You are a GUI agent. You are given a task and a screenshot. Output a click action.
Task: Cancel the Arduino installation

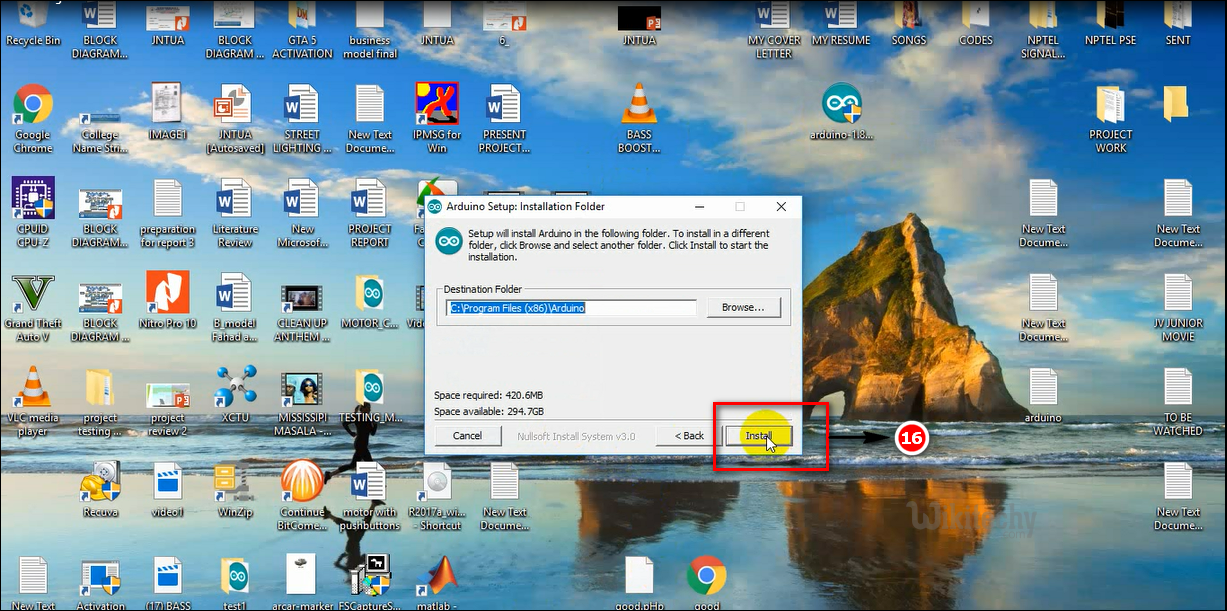point(467,435)
